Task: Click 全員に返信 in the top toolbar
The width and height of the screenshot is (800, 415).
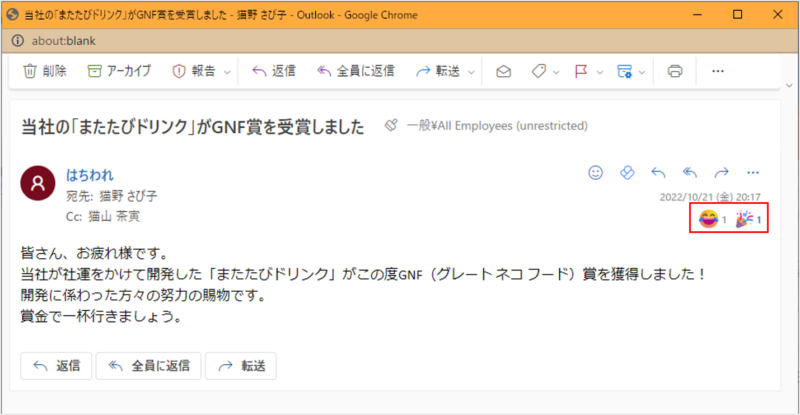Action: [x=355, y=71]
